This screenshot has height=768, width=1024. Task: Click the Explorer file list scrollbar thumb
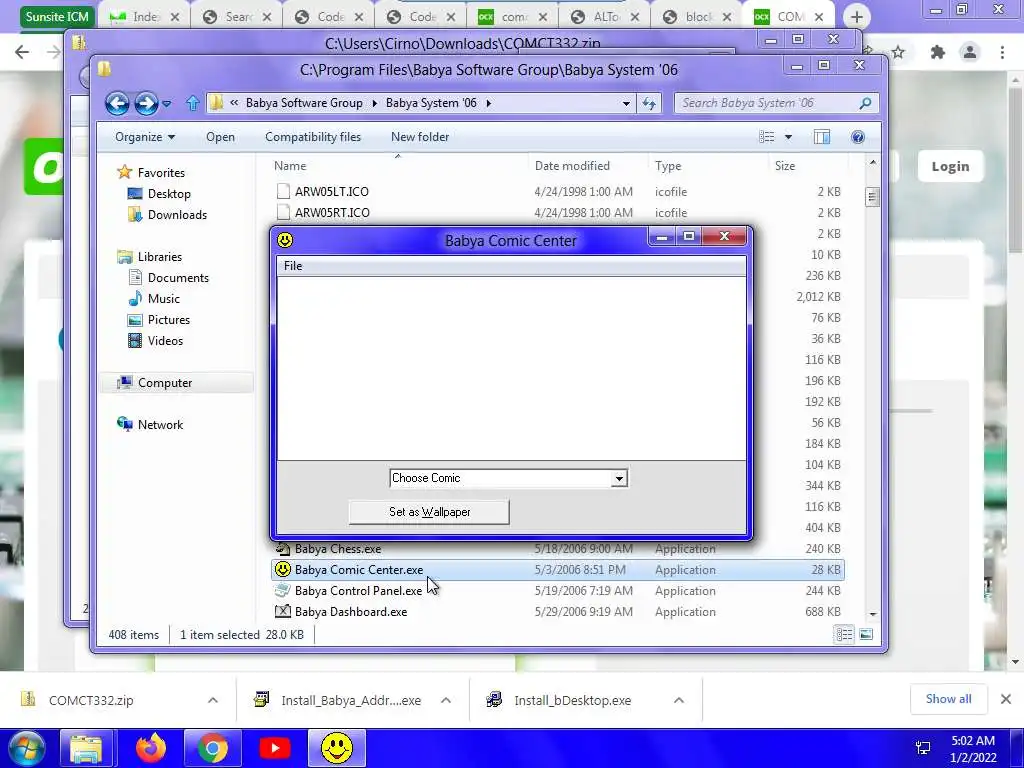pyautogui.click(x=872, y=197)
